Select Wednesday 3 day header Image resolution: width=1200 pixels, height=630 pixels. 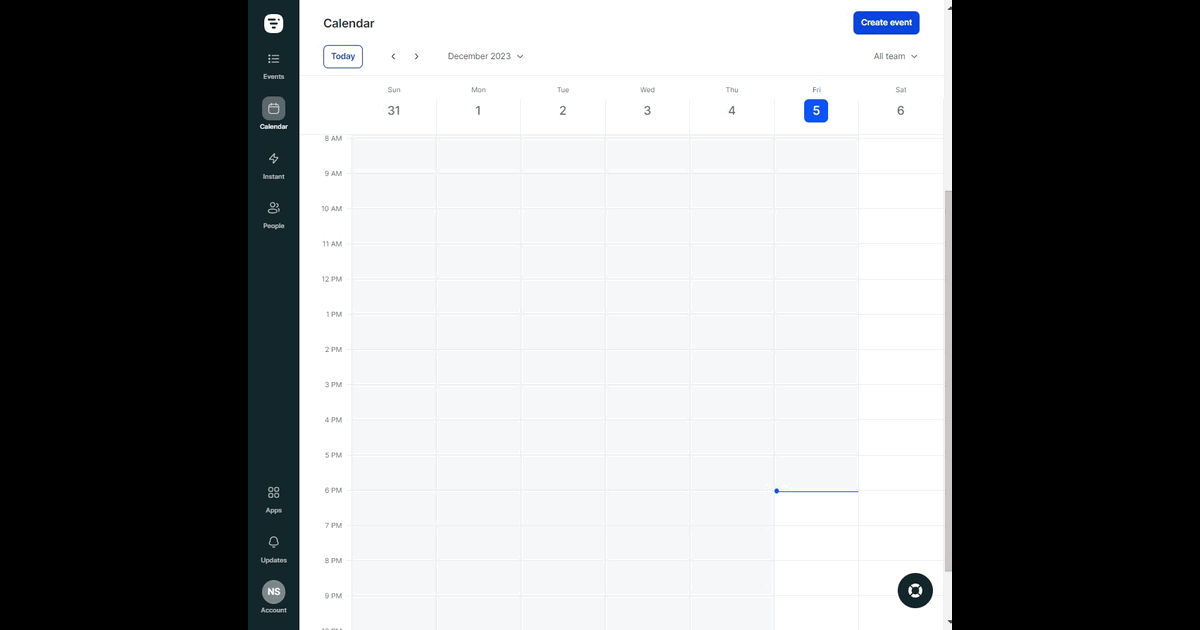[647, 103]
